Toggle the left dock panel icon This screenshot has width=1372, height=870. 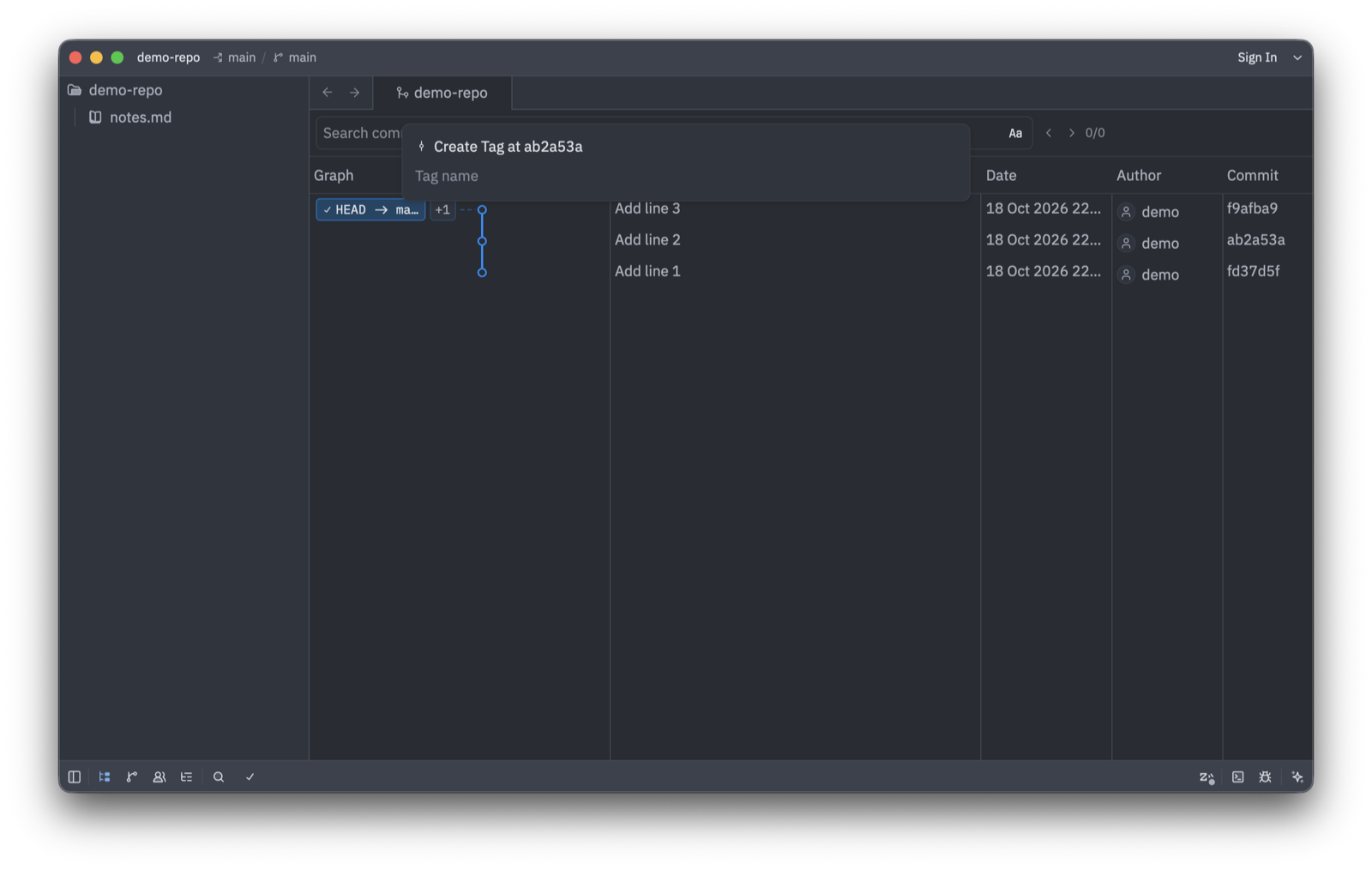(75, 776)
